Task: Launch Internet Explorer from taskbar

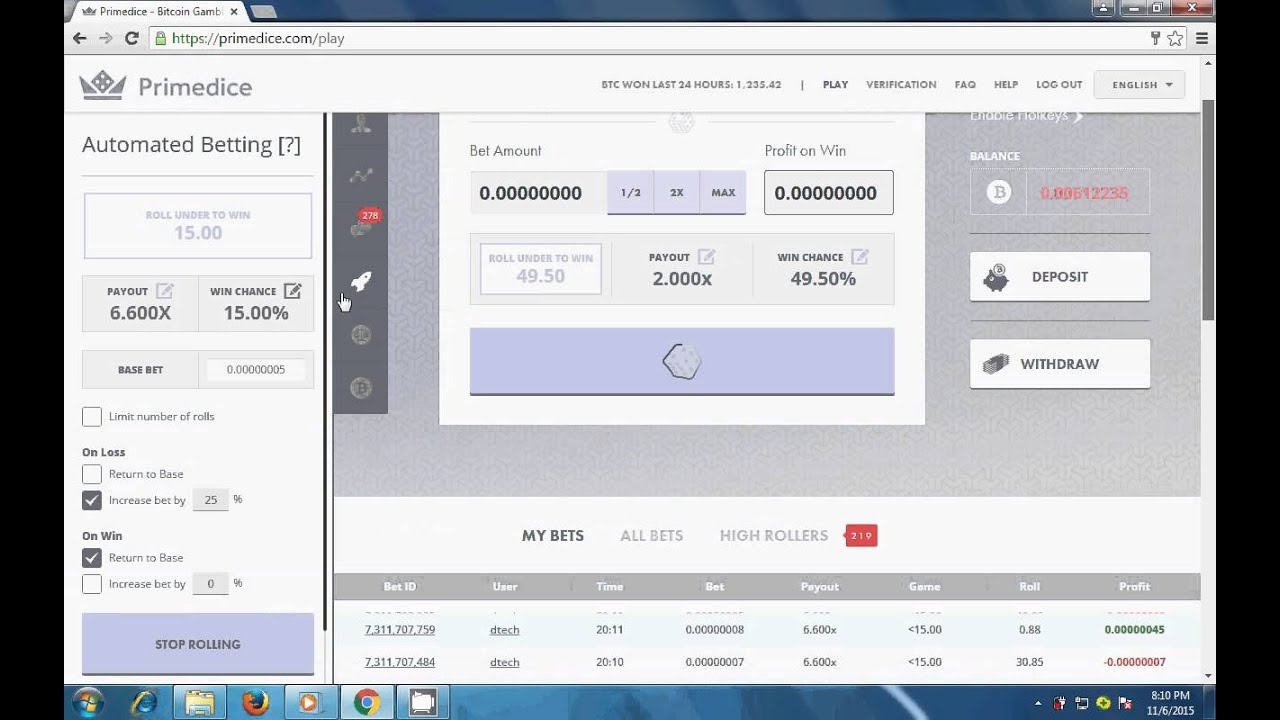Action: coord(144,703)
